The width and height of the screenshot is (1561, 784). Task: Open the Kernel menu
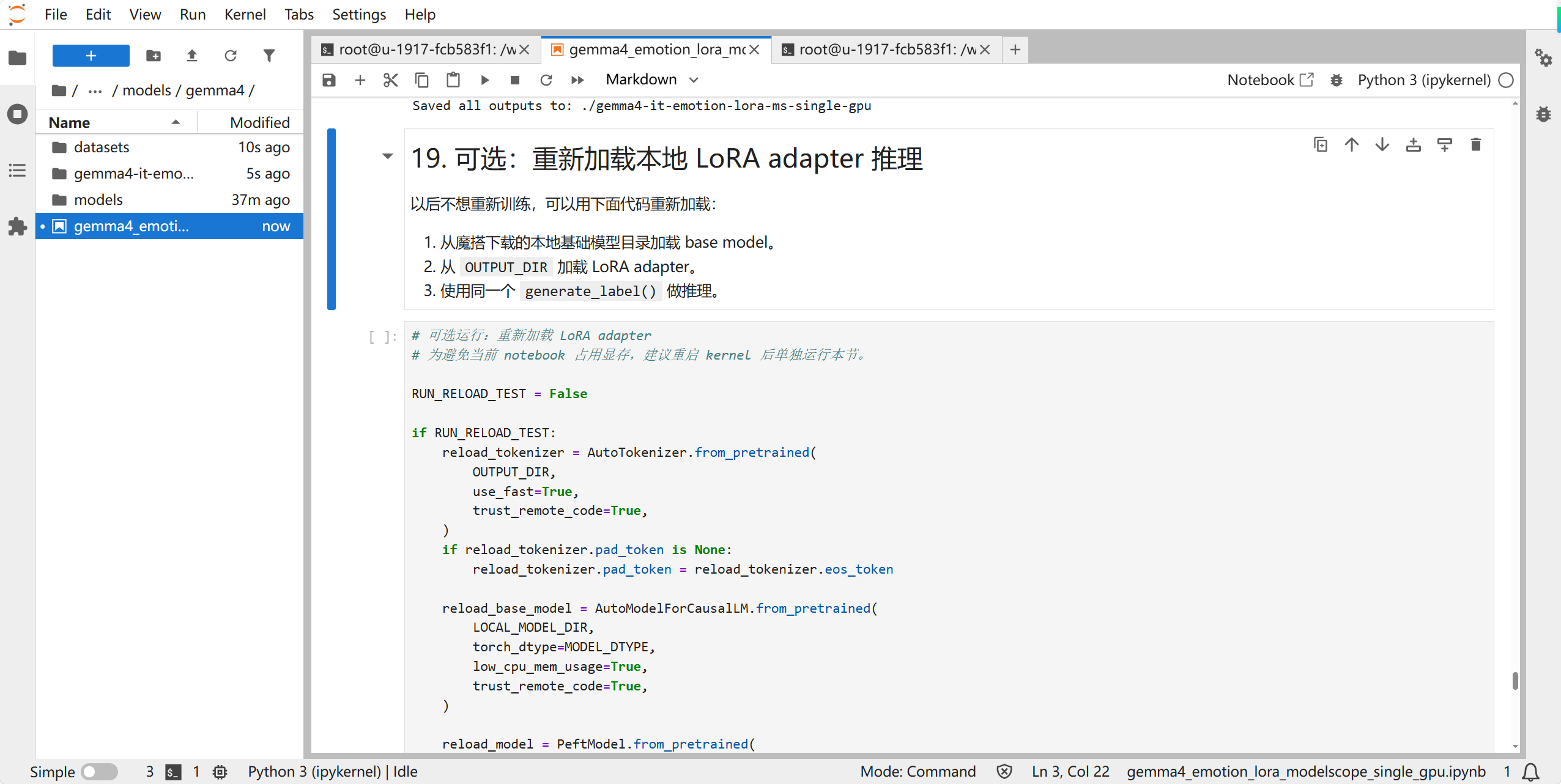pyautogui.click(x=245, y=14)
